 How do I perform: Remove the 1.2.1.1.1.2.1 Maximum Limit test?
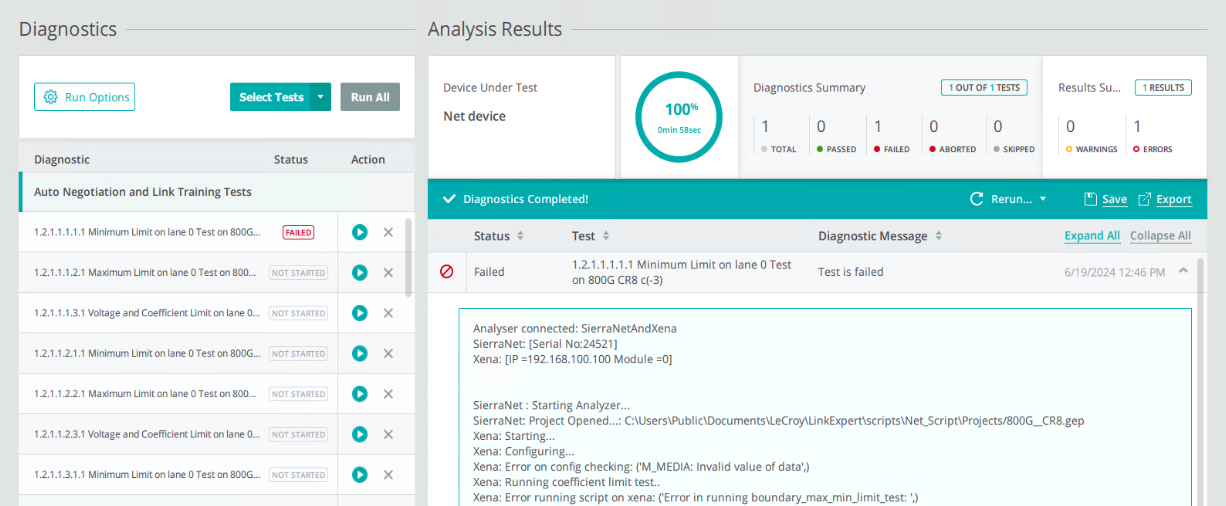(x=388, y=273)
